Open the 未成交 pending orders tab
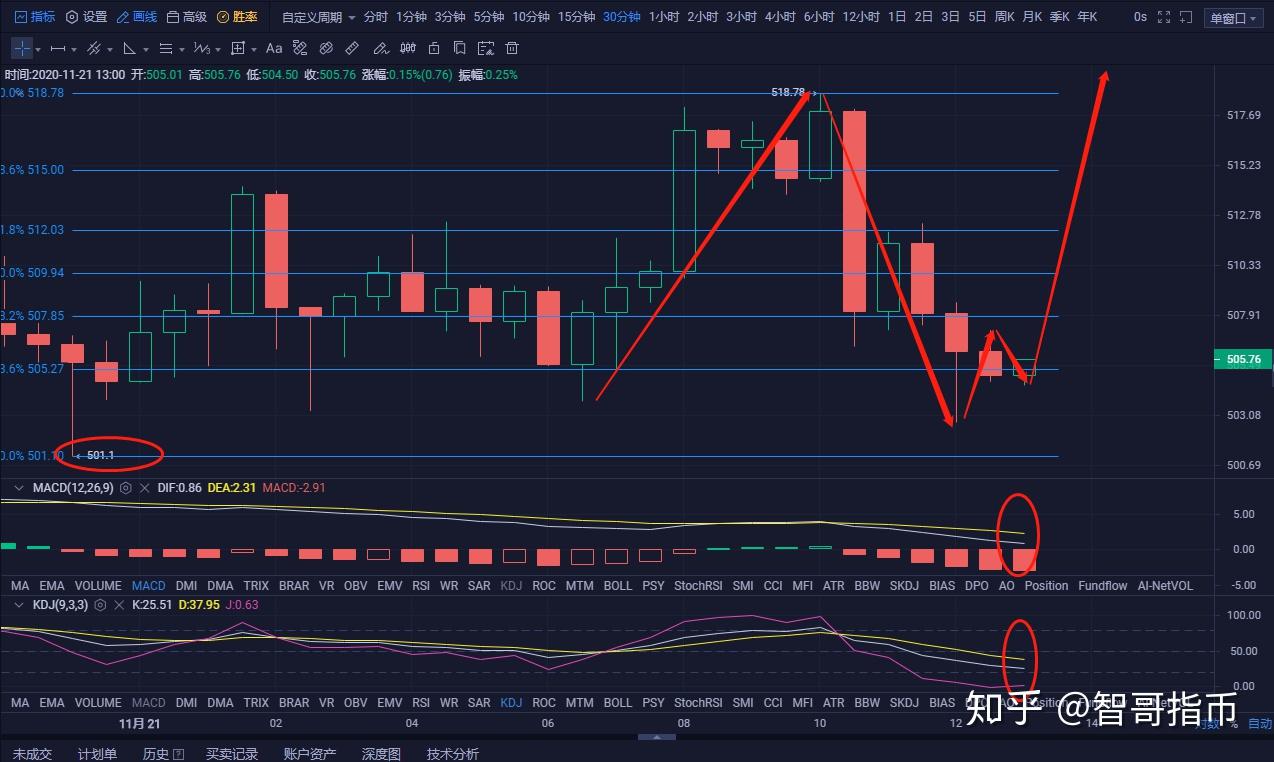 pos(32,754)
